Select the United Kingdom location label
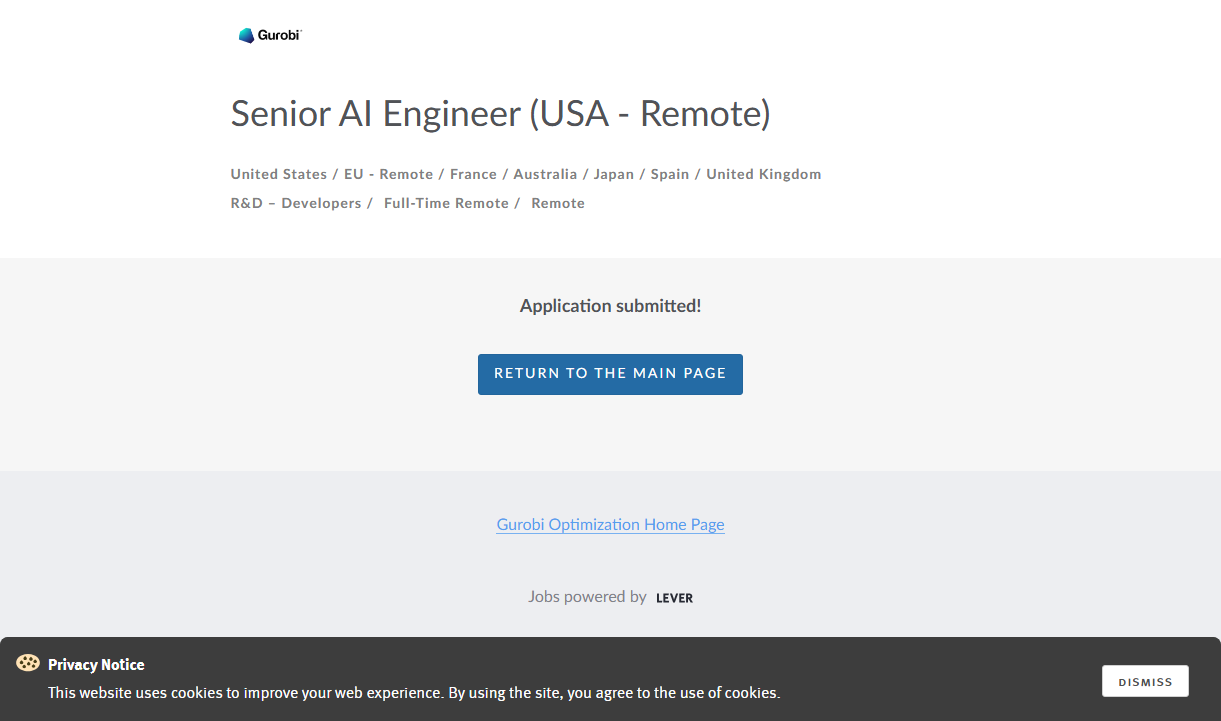 point(764,174)
